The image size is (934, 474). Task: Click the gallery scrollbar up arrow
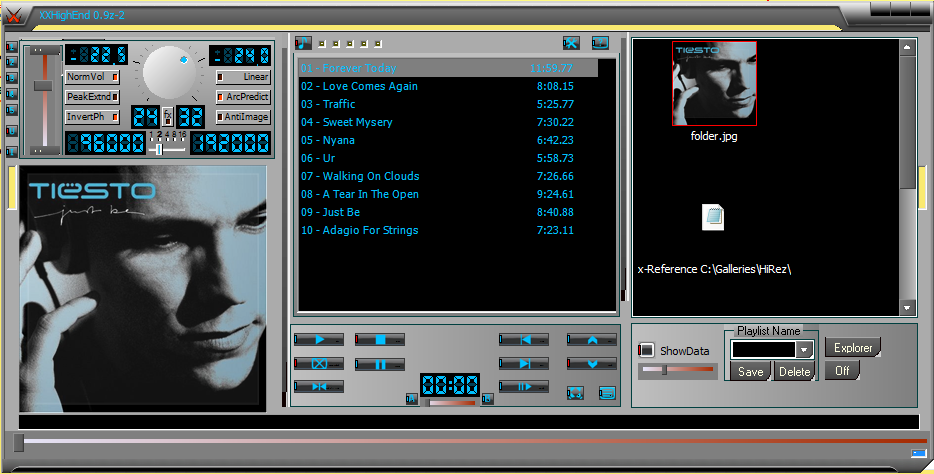tap(907, 47)
